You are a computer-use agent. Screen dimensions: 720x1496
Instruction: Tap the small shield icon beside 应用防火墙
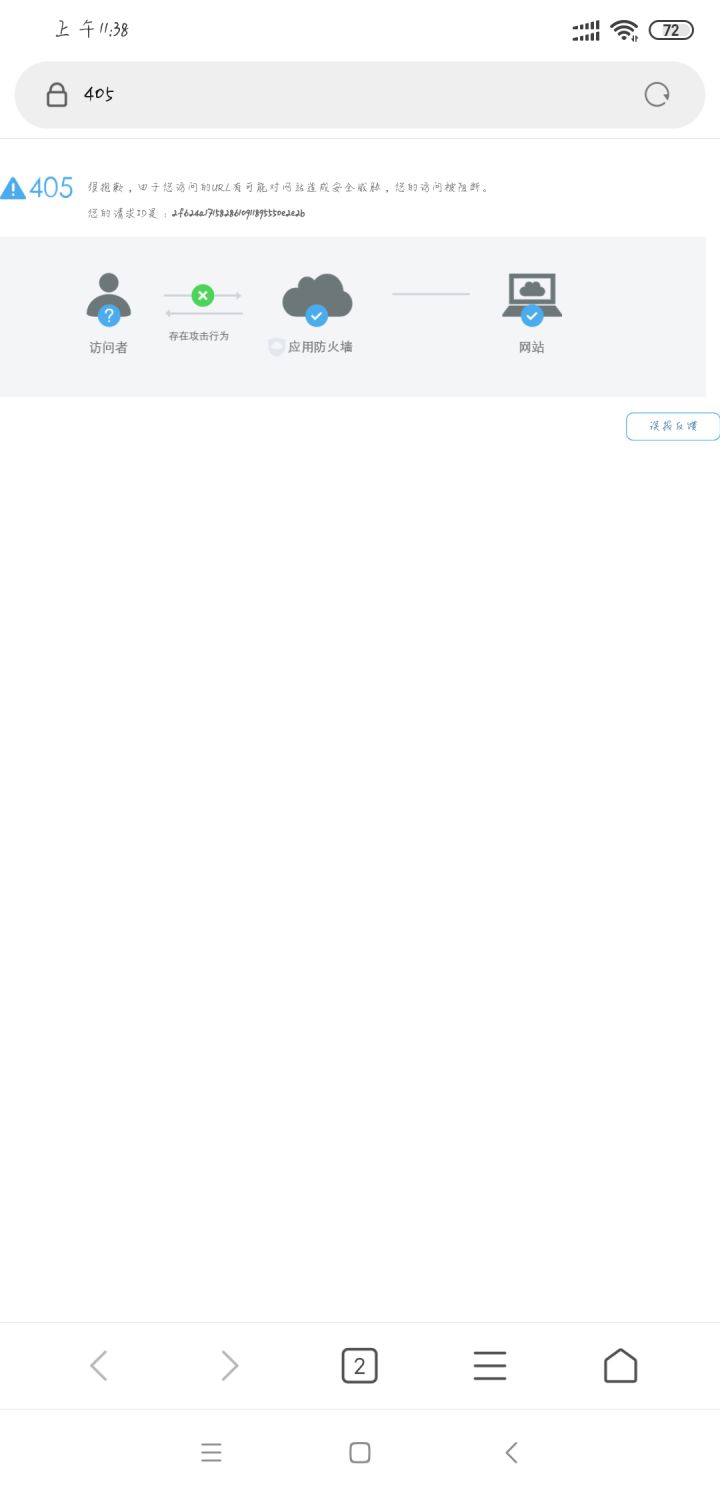(x=276, y=347)
